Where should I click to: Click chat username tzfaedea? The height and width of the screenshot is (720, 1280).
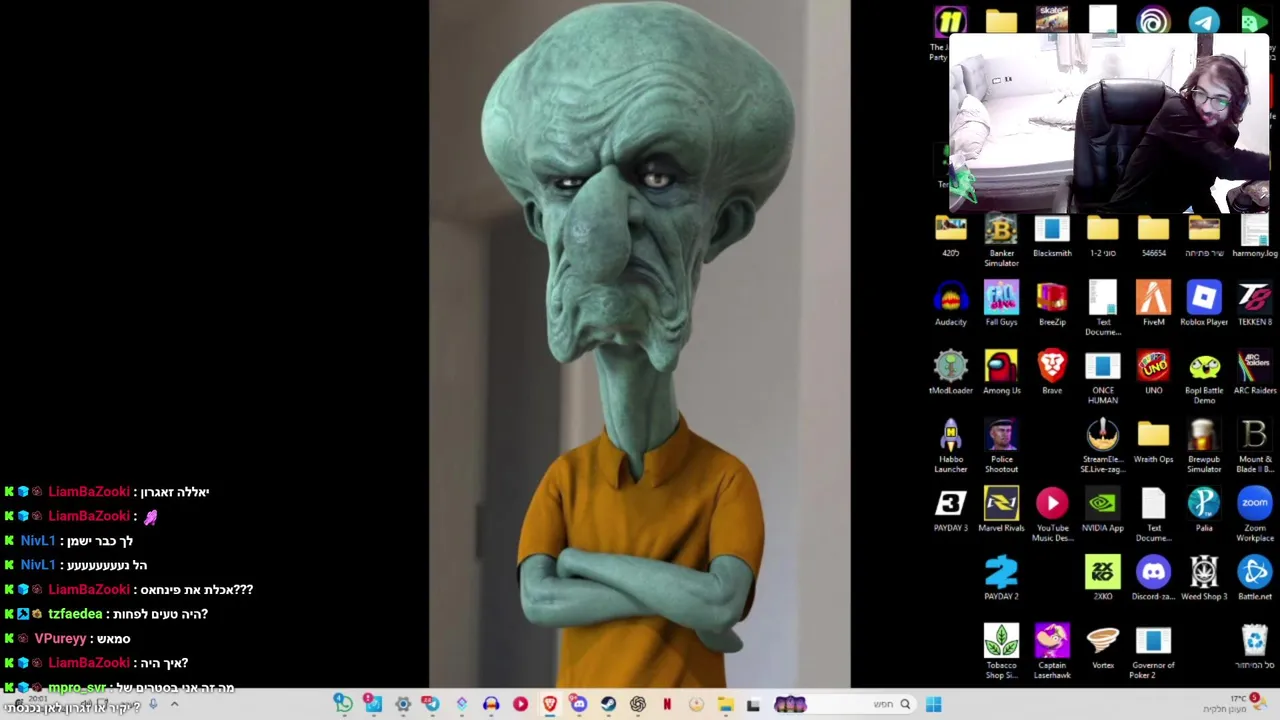tap(75, 614)
